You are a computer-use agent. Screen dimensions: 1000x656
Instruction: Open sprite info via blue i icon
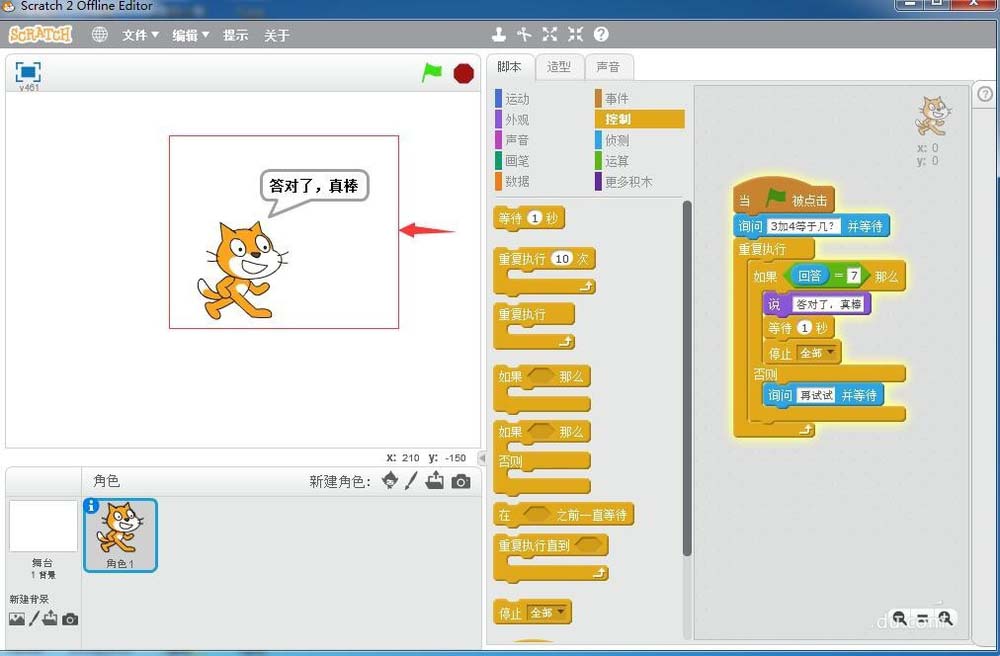91,506
